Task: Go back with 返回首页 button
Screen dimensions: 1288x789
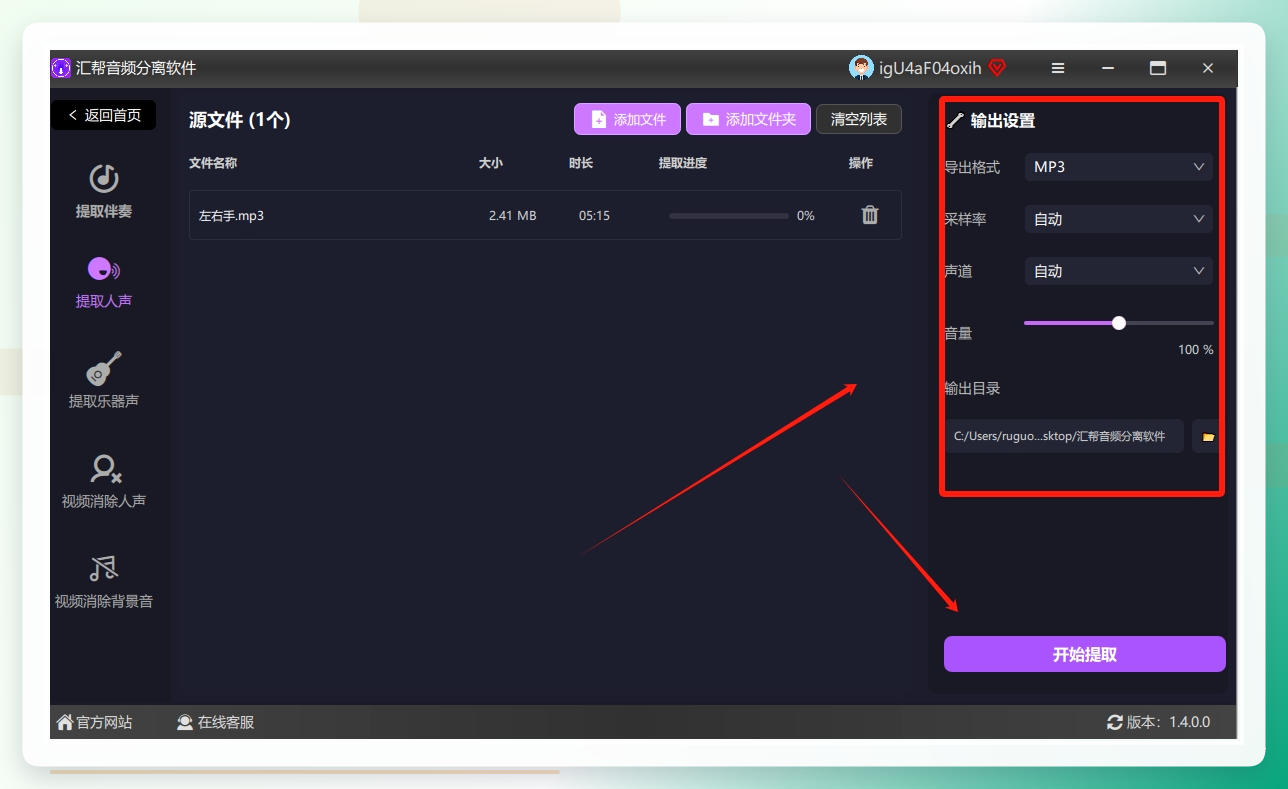Action: pos(104,115)
